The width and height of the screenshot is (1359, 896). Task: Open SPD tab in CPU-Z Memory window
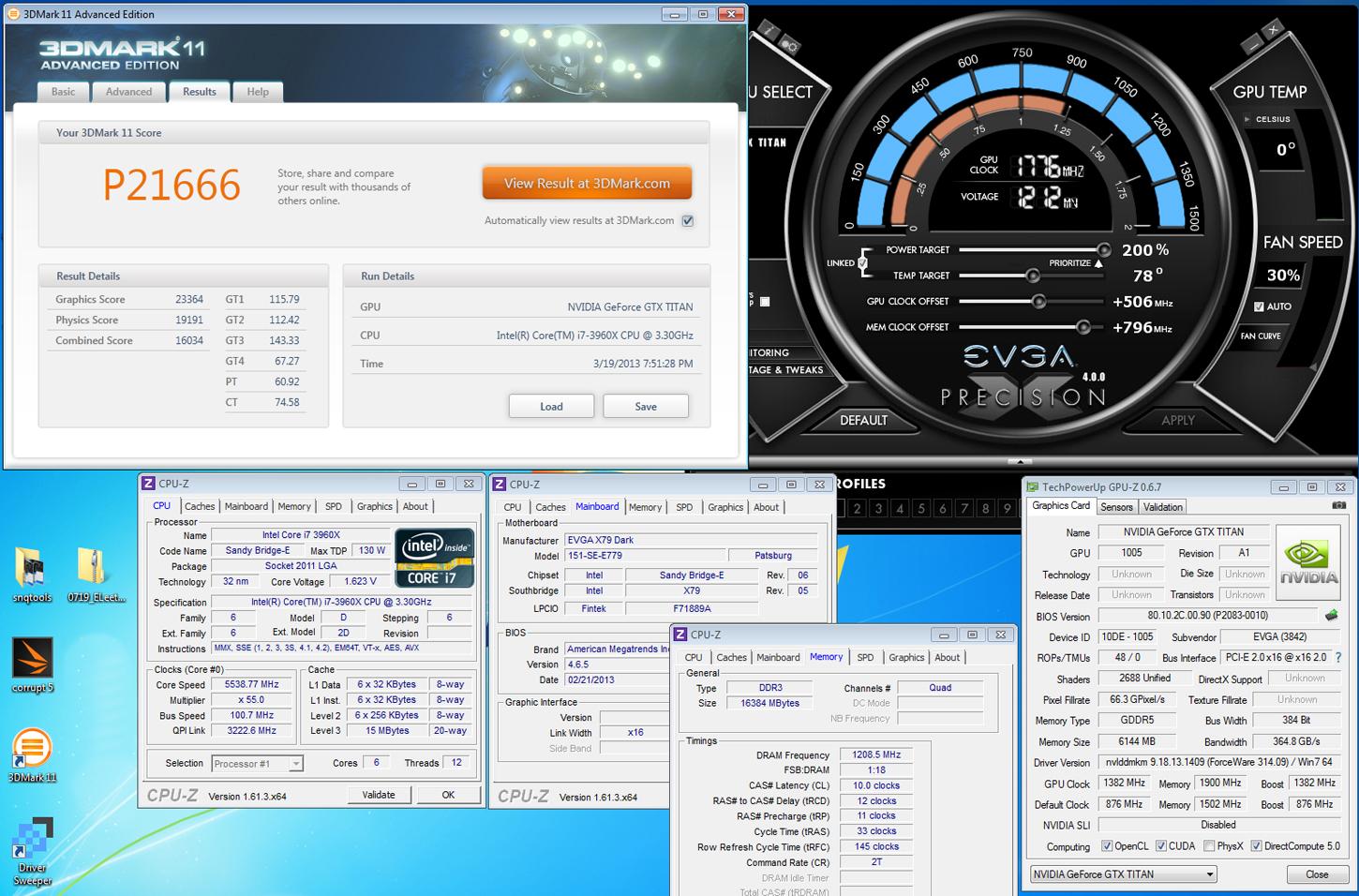tap(865, 658)
